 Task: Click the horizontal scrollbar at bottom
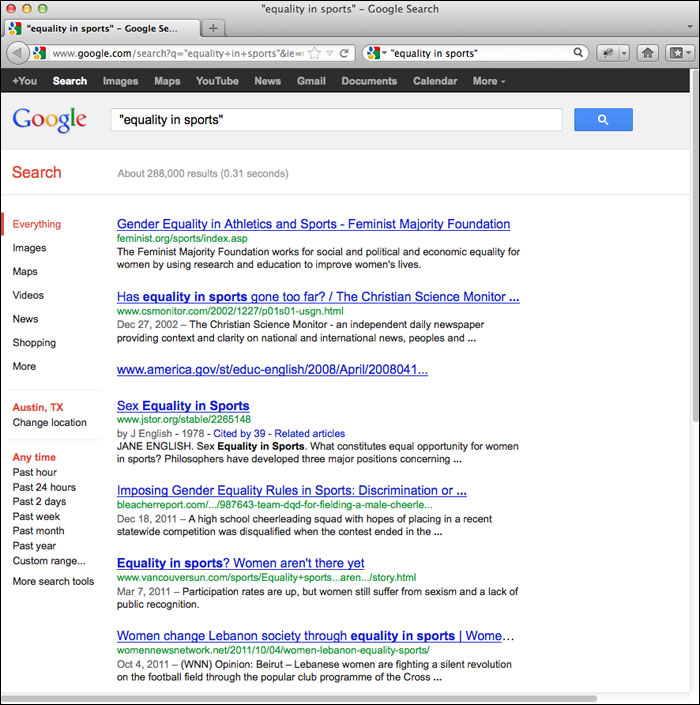pos(299,699)
